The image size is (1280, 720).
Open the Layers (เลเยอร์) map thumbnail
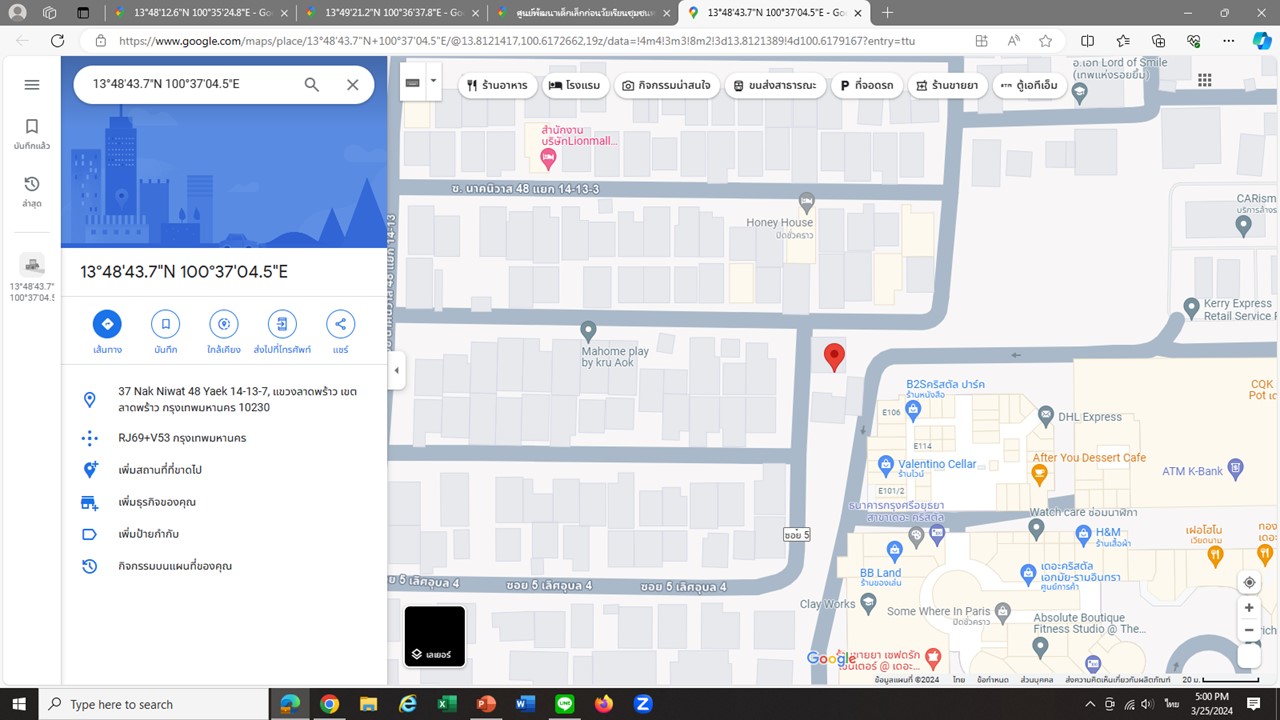pyautogui.click(x=434, y=637)
